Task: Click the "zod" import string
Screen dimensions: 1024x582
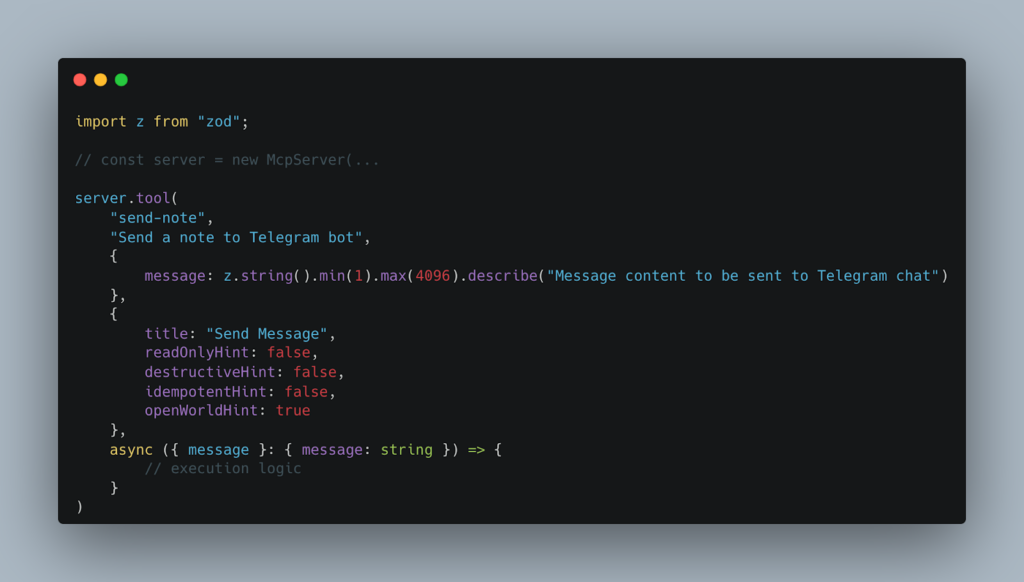Action: coord(219,121)
